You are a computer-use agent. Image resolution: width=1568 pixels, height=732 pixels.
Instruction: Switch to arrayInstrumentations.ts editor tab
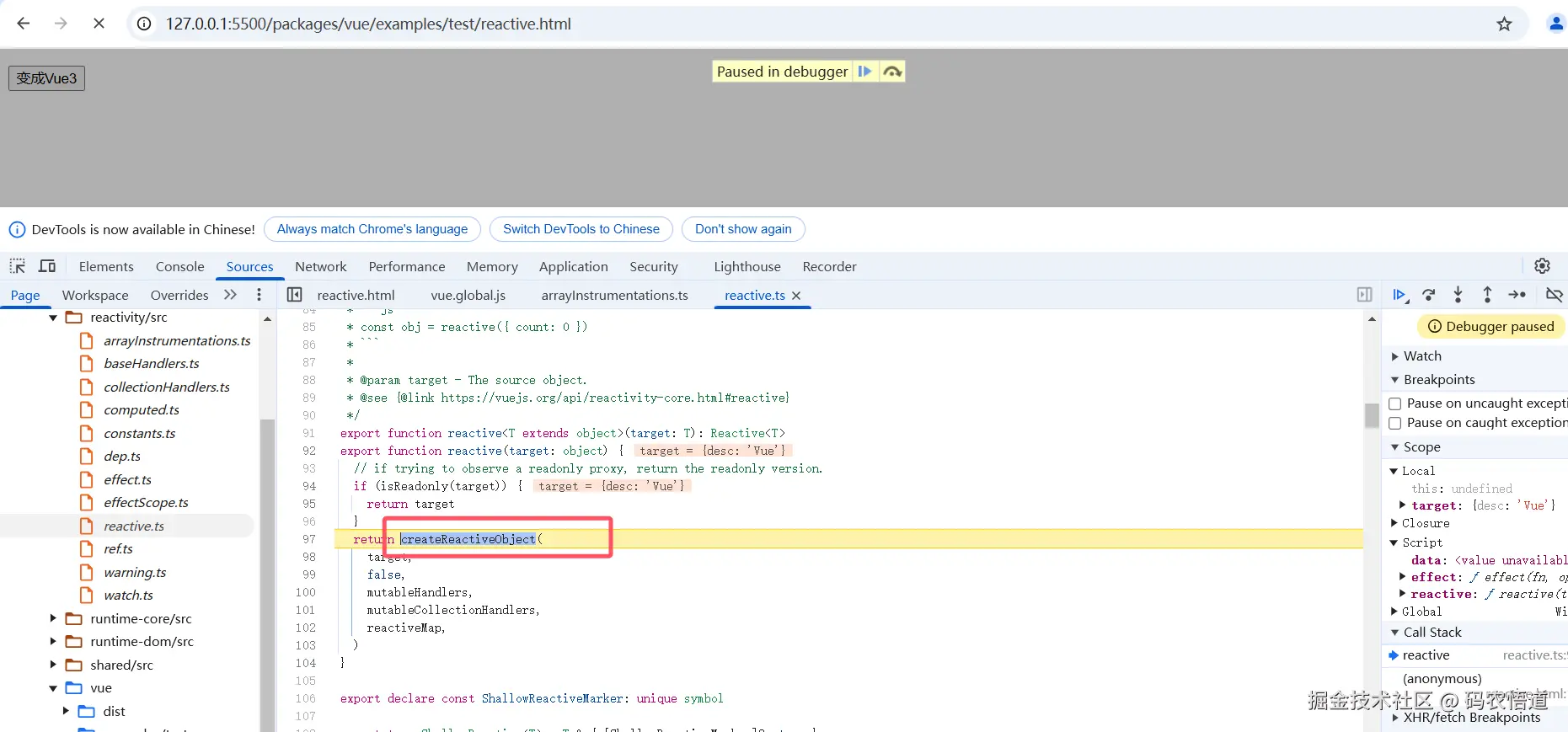614,295
